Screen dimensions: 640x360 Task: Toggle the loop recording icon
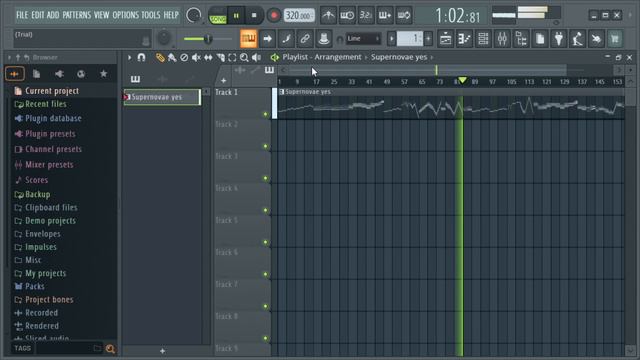(x=404, y=15)
